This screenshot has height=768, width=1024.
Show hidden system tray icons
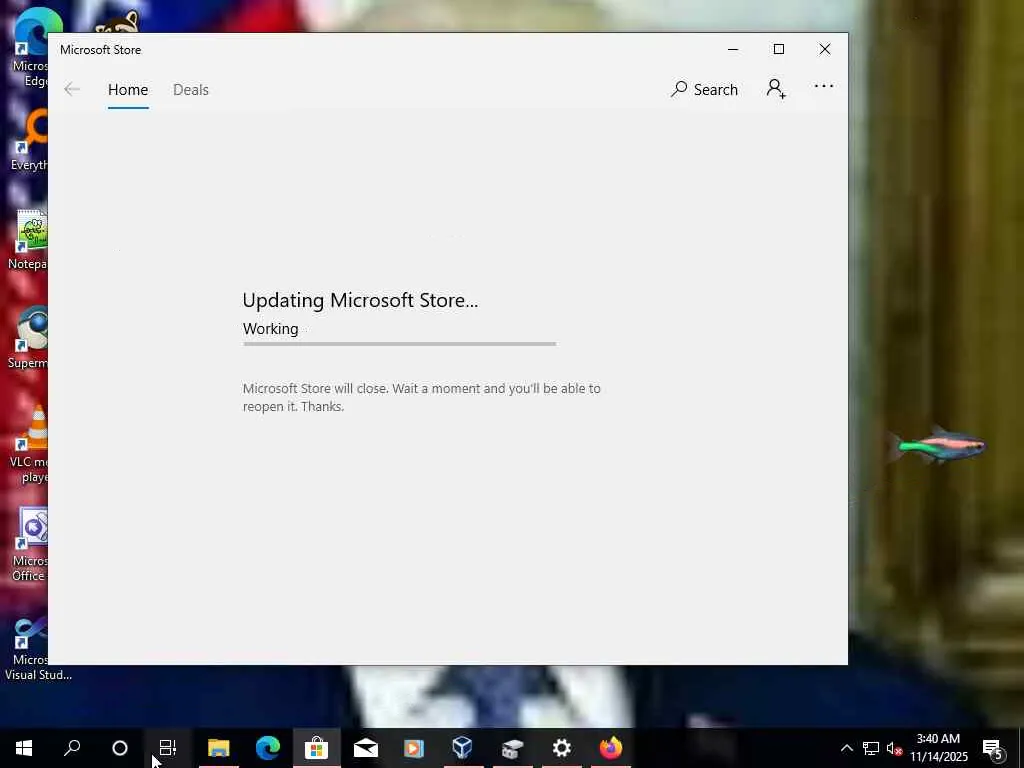point(846,748)
